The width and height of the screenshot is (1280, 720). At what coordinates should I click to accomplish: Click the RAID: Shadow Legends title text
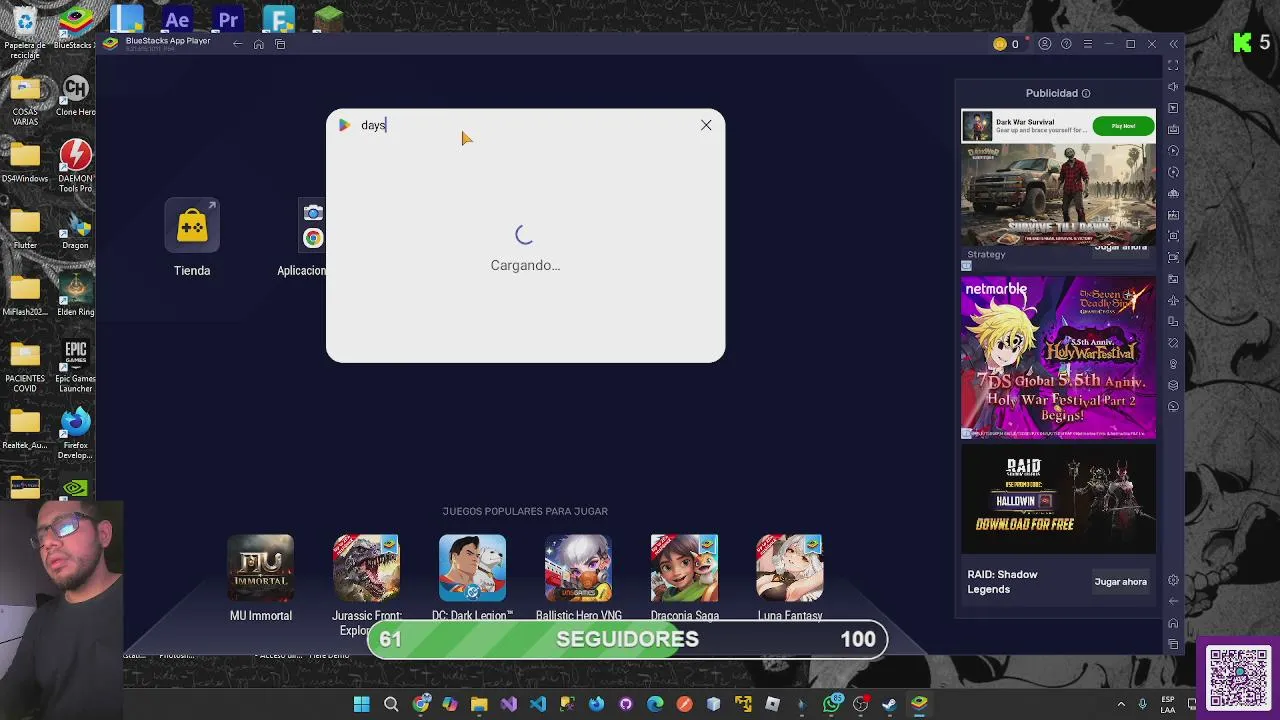coord(1002,582)
